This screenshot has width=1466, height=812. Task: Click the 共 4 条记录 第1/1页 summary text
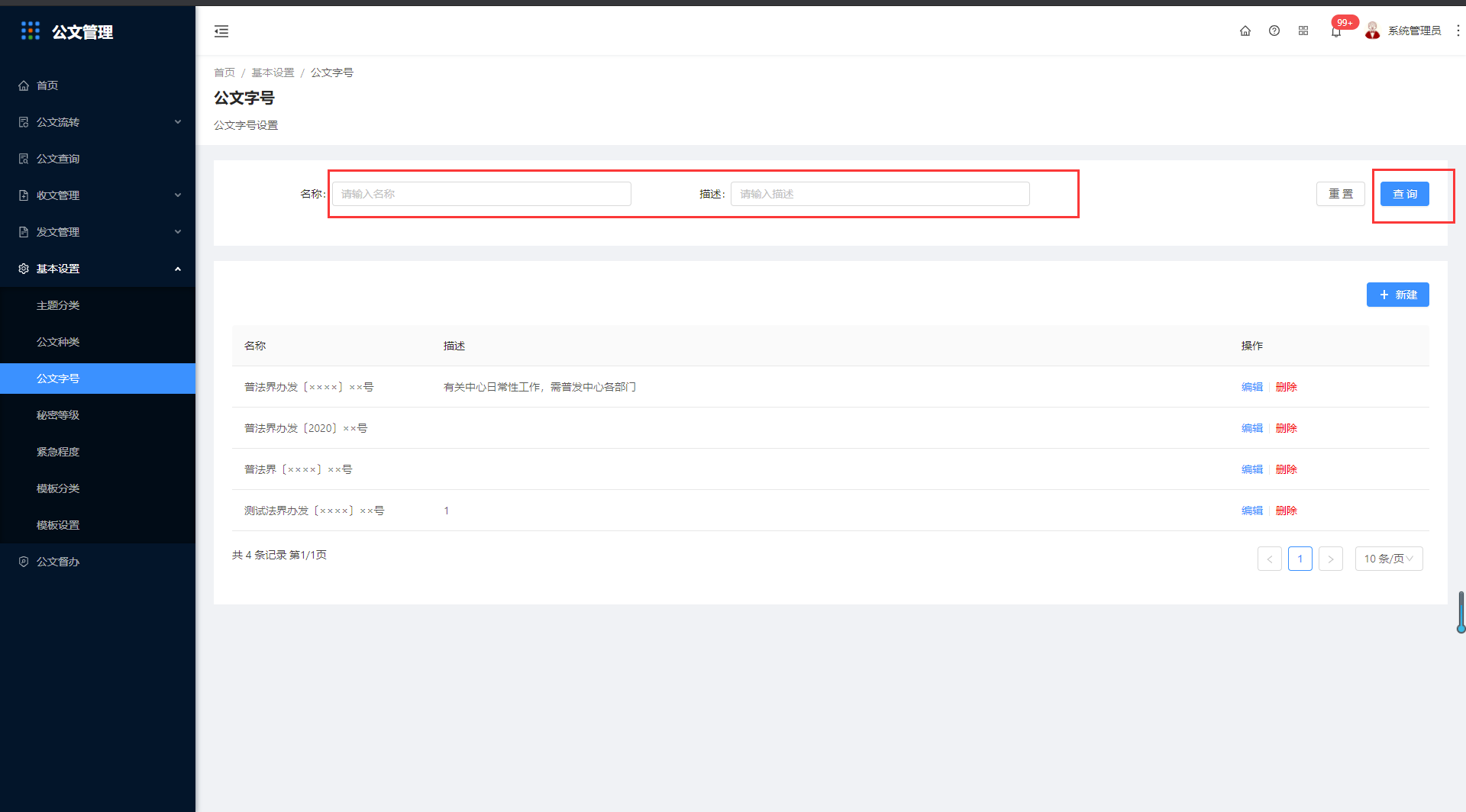click(x=279, y=555)
